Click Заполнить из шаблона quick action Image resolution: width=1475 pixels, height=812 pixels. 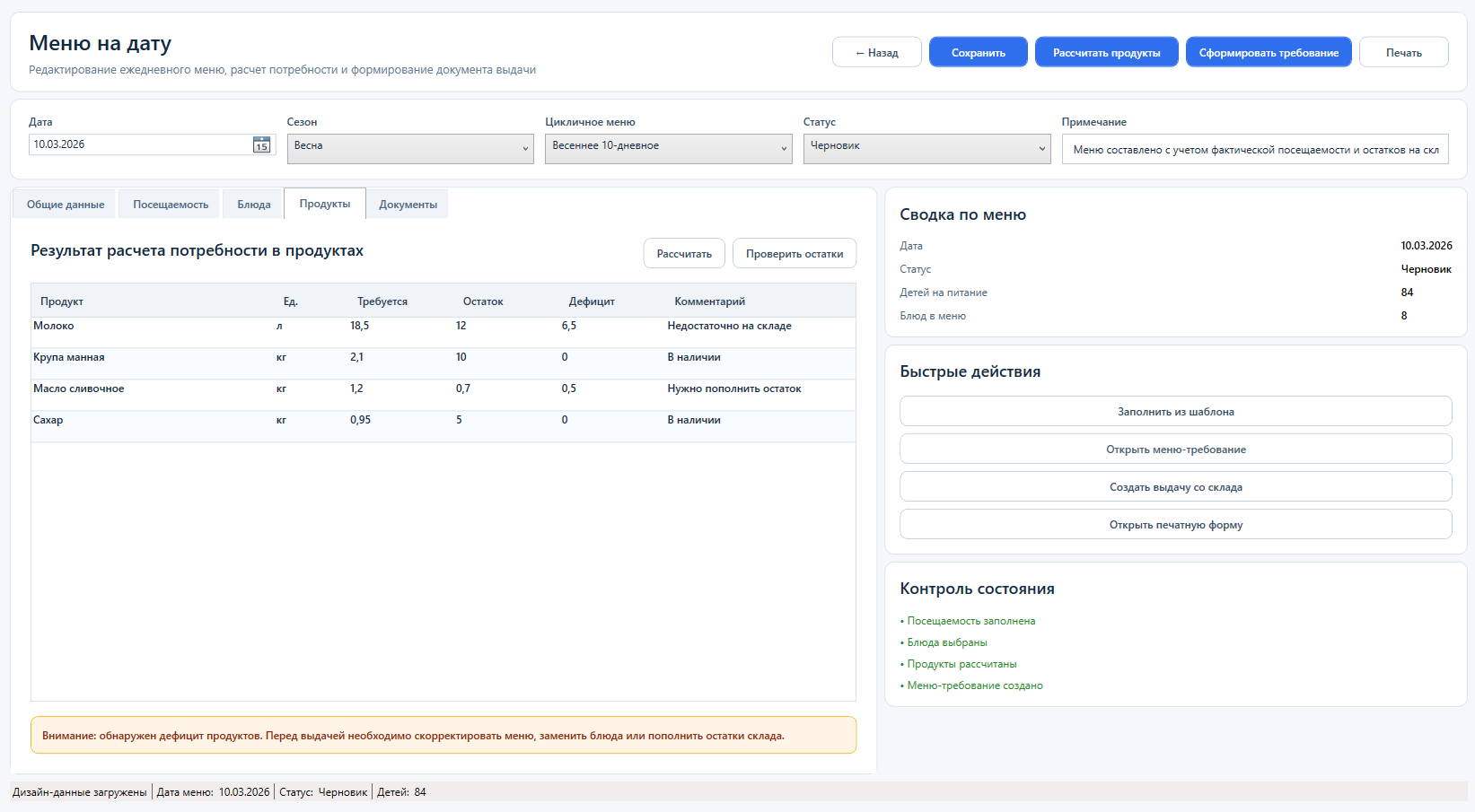pos(1175,412)
